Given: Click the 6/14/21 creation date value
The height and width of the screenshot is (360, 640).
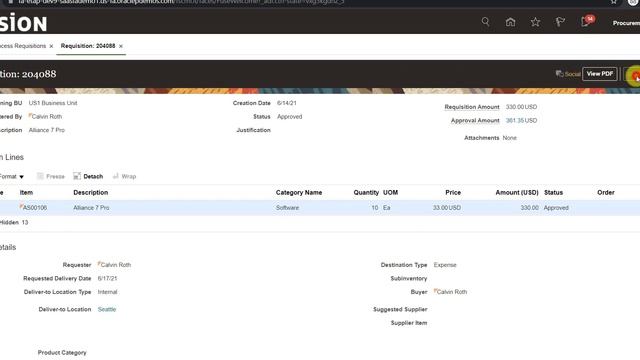Looking at the screenshot, I should point(287,103).
